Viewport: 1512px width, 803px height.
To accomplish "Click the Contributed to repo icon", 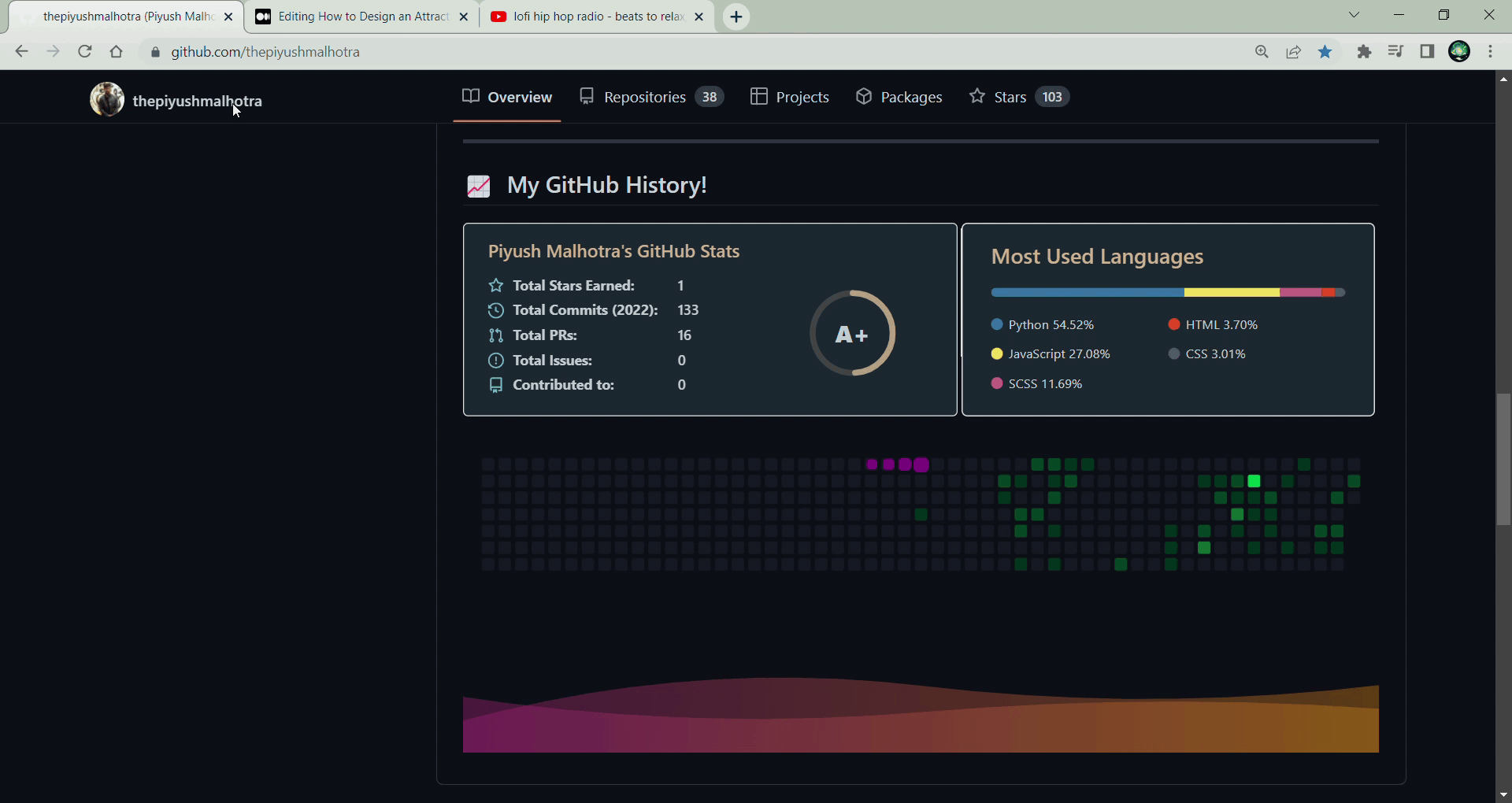I will coord(495,385).
